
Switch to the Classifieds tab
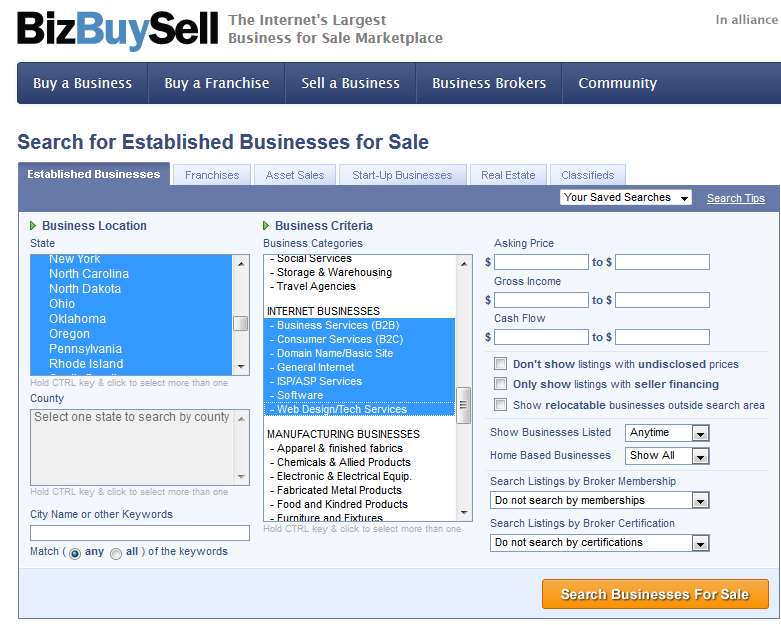[x=588, y=175]
